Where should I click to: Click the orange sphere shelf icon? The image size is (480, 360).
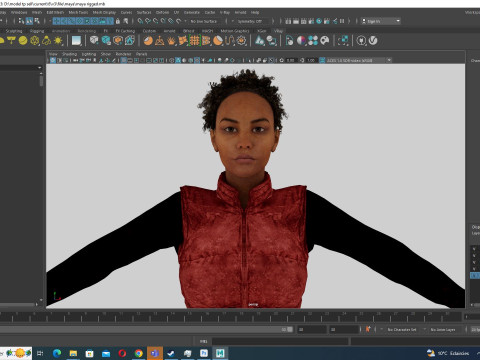pos(148,41)
